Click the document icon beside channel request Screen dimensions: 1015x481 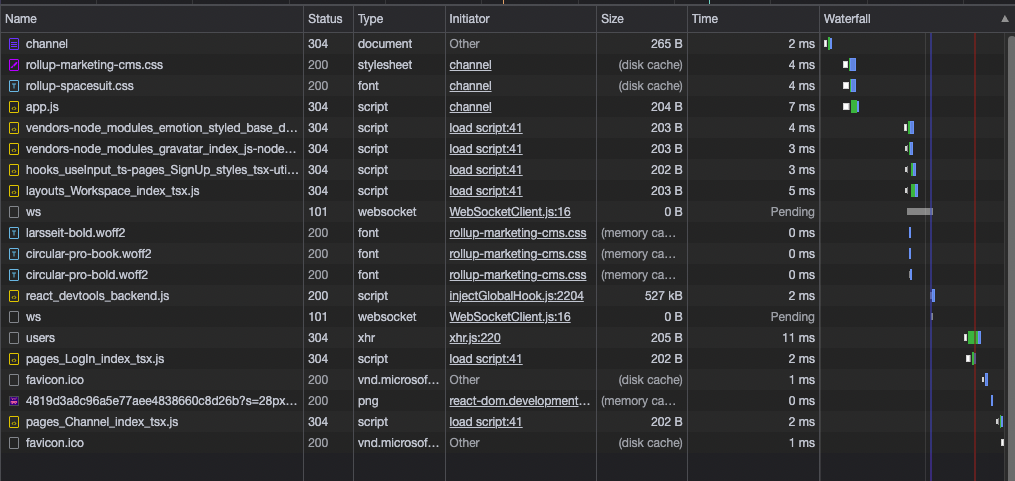pyautogui.click(x=14, y=44)
